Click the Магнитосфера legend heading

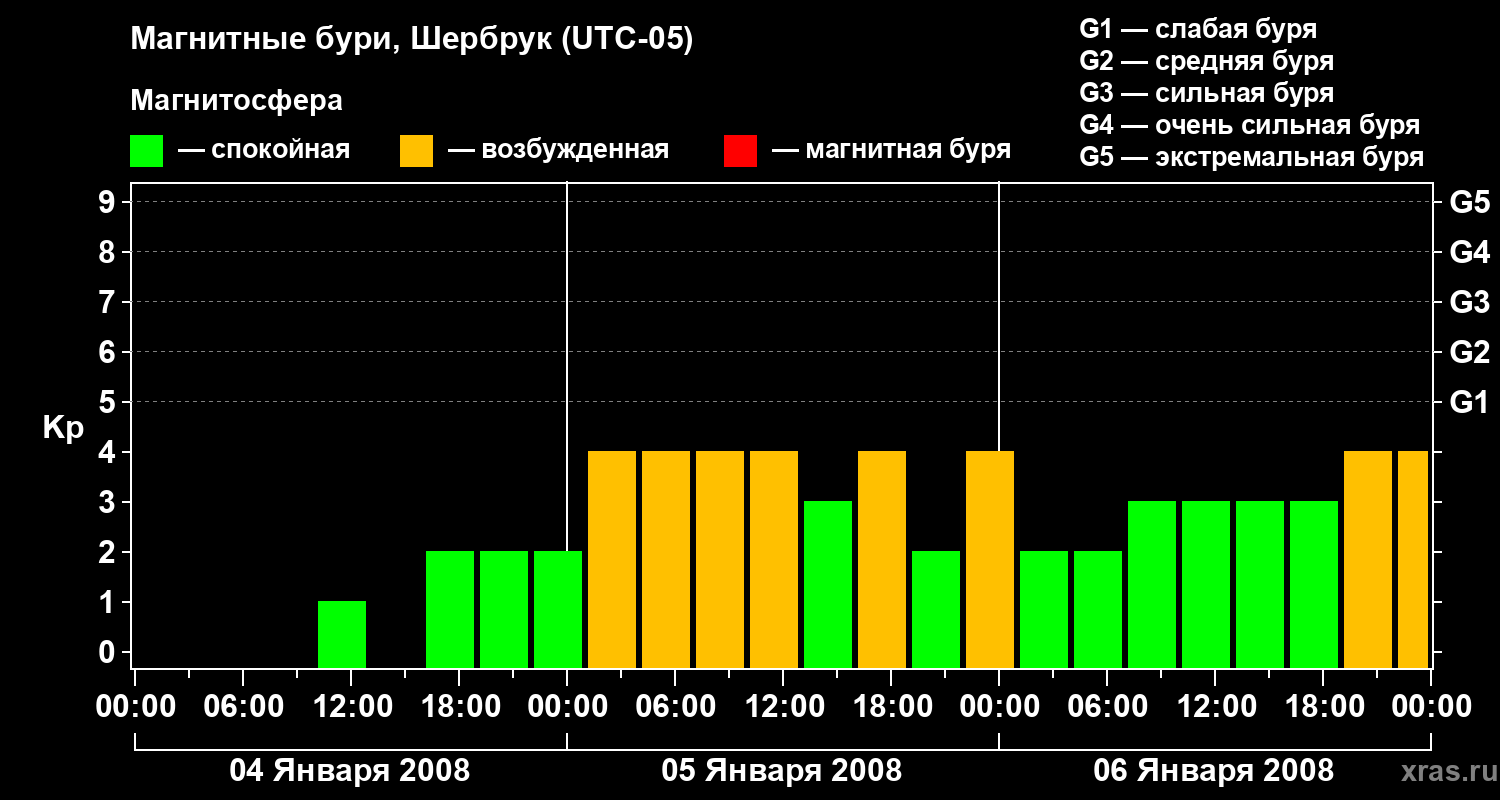coord(236,100)
